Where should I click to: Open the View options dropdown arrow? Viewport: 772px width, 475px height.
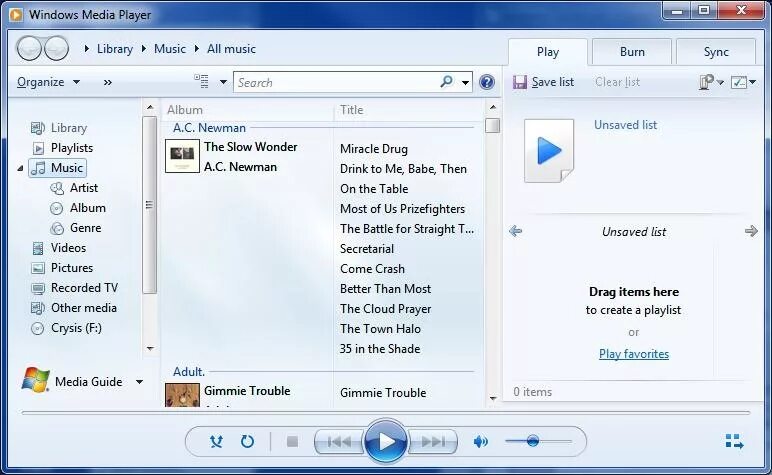(223, 82)
